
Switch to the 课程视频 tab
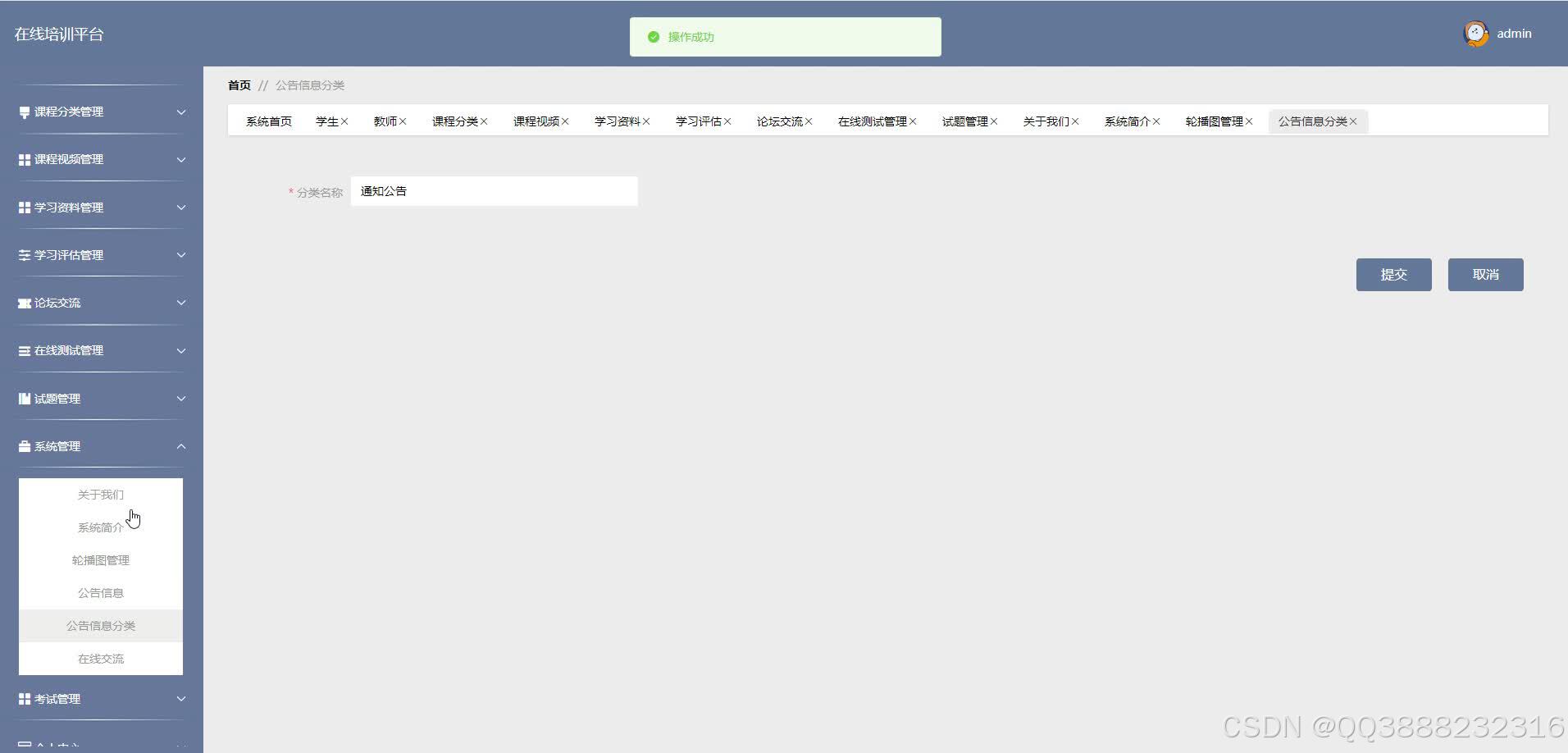click(536, 121)
